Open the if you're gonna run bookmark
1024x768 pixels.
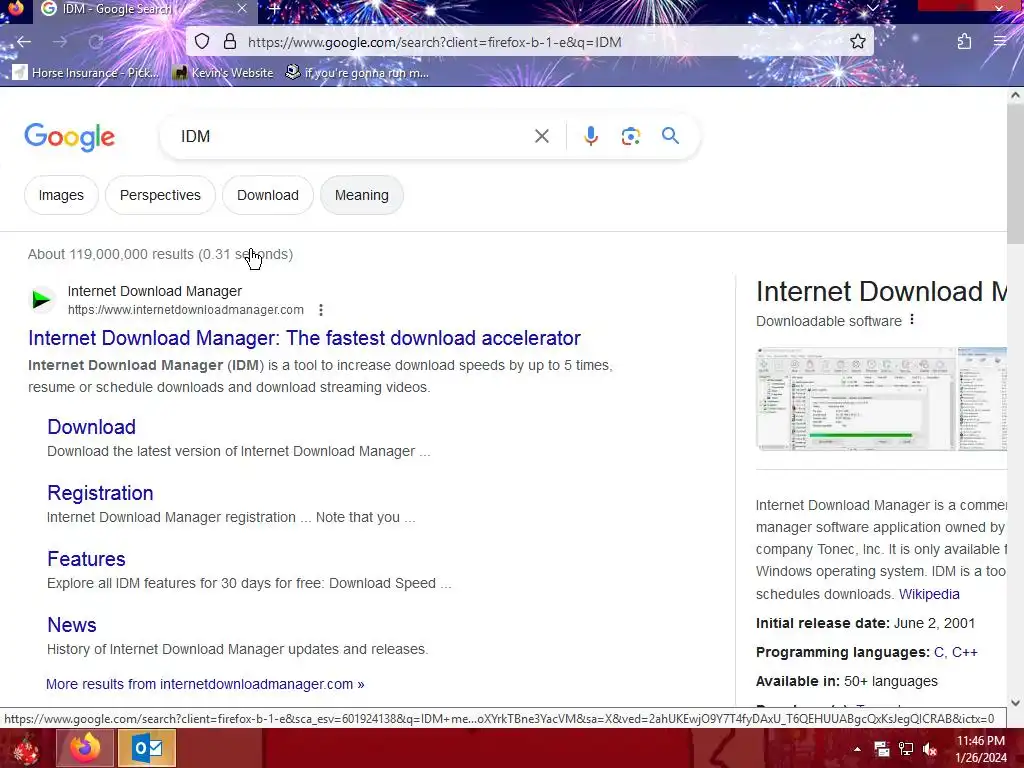[x=357, y=72]
